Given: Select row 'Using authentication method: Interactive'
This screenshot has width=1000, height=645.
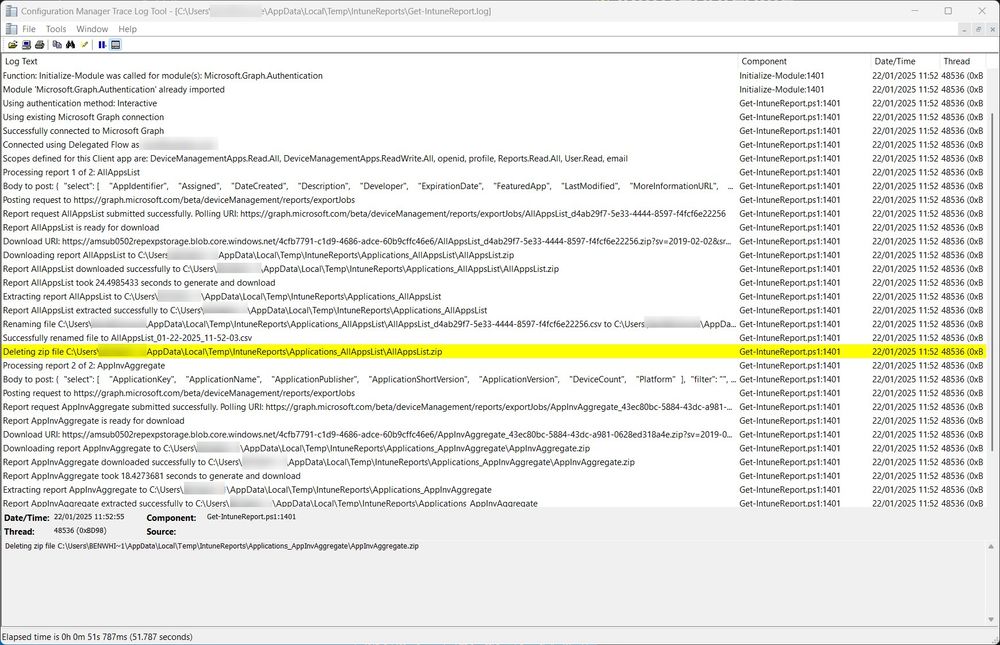Looking at the screenshot, I should [x=494, y=103].
